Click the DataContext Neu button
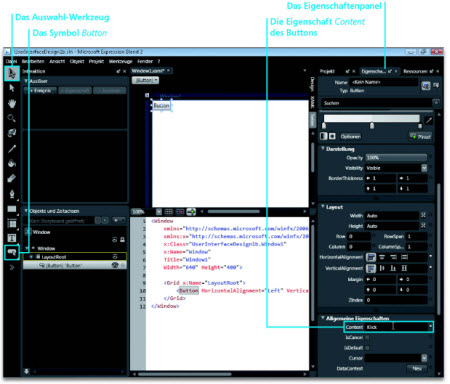Image resolution: width=450 pixels, height=384 pixels. click(x=417, y=368)
